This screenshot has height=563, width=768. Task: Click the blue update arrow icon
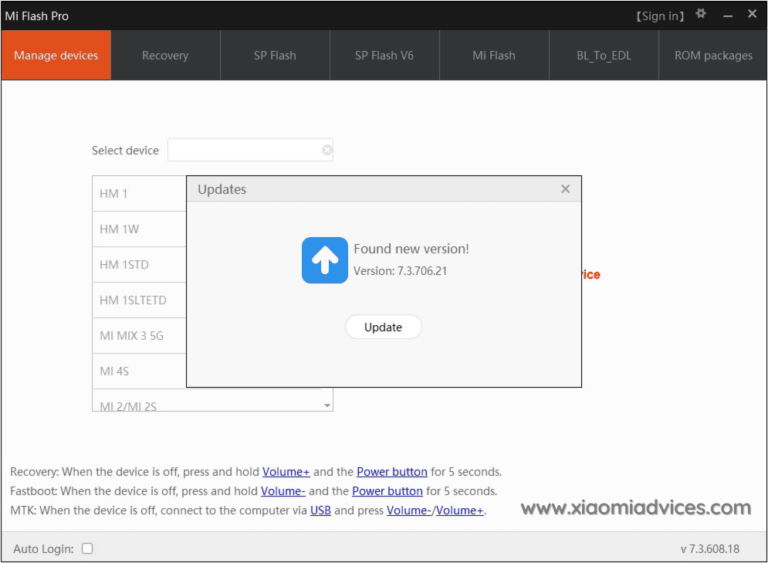(325, 260)
